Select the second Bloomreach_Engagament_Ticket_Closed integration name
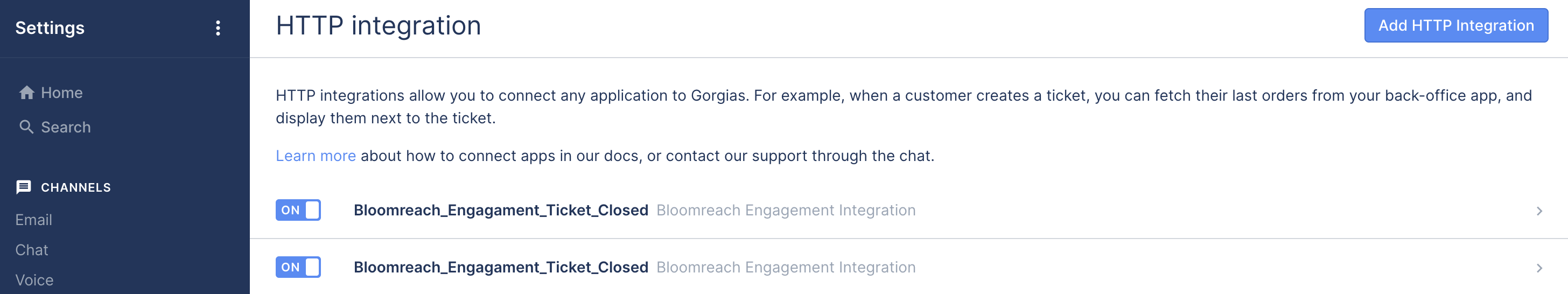Screen dimensions: 1568x294 [500, 267]
